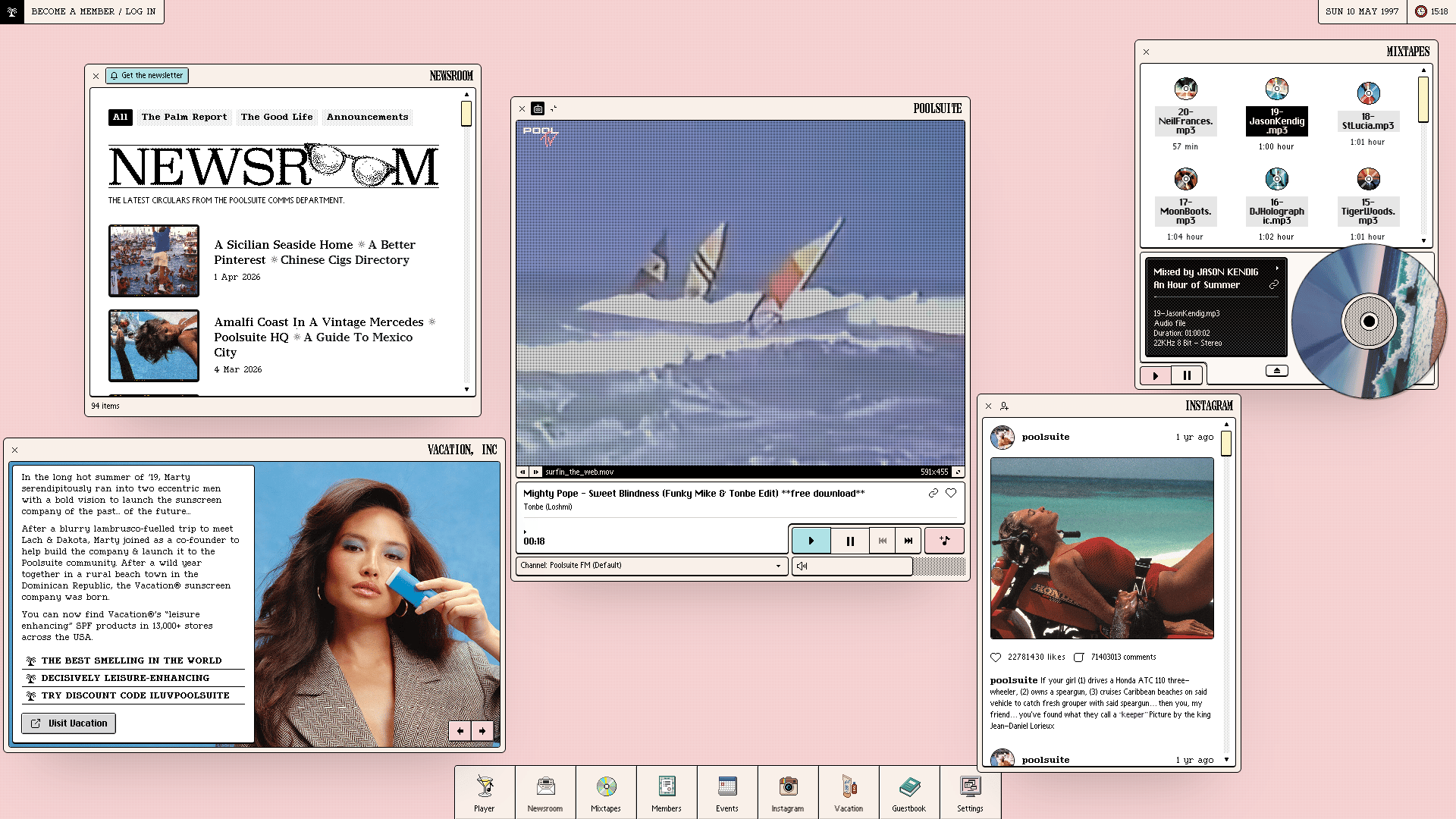Show previous Vacation photo with left arrow
The image size is (1456, 819).
[x=460, y=731]
